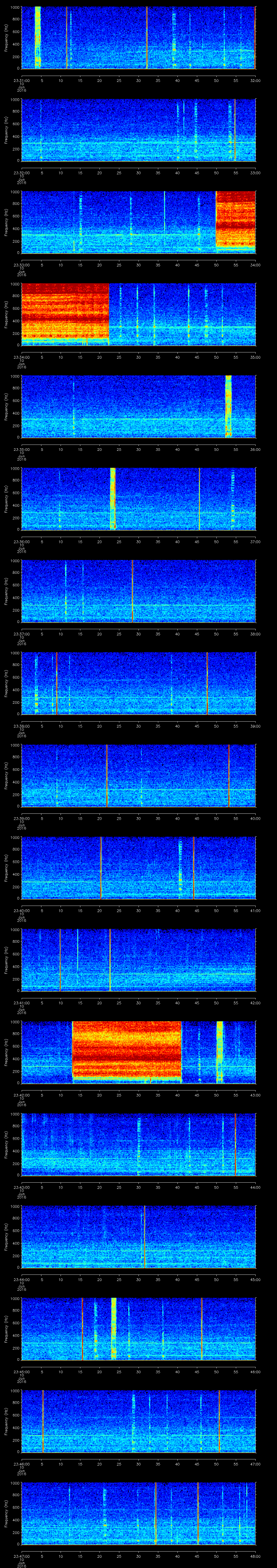Click the "48:00" end time label

click(x=255, y=1556)
